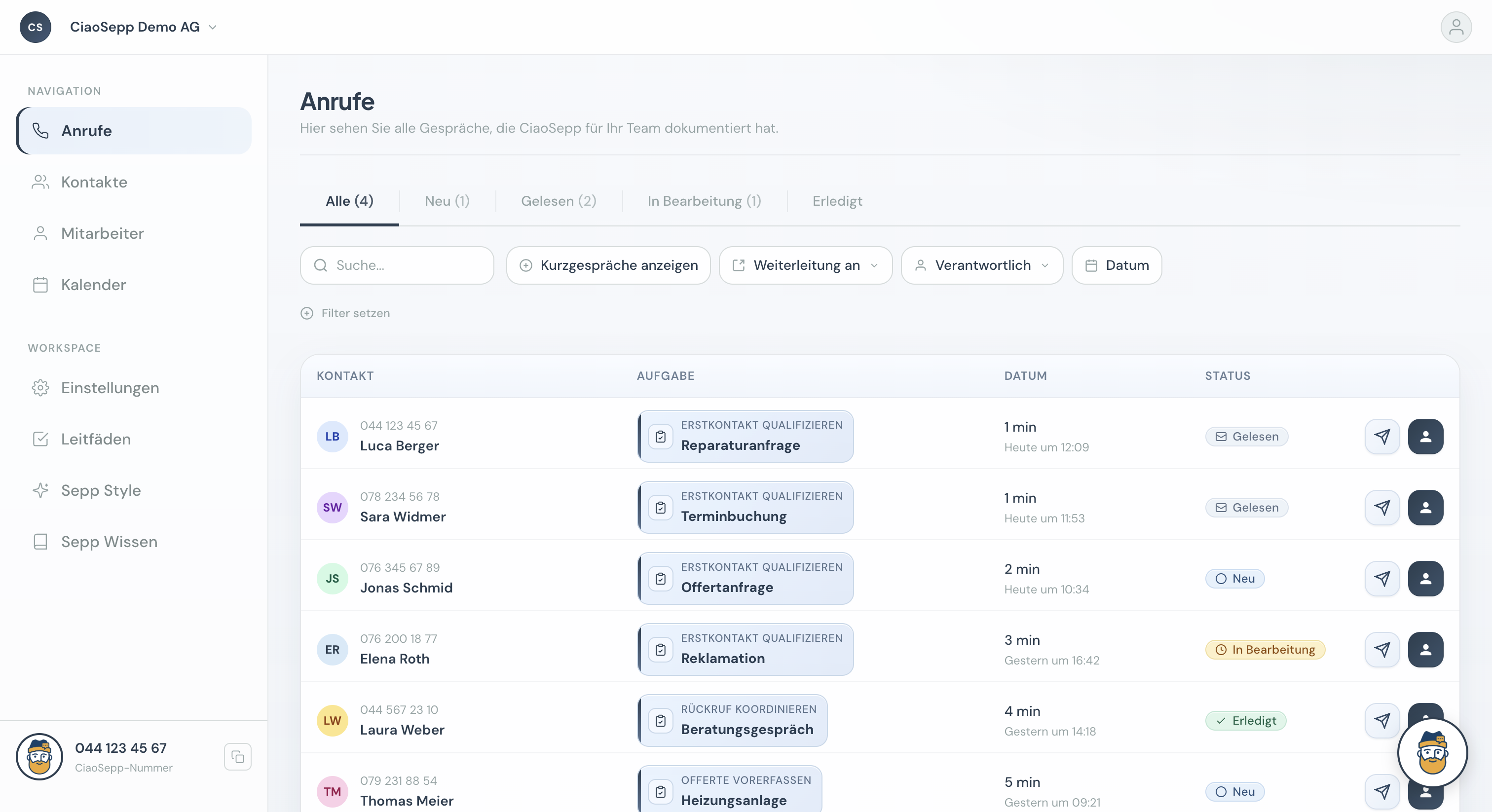1492x812 pixels.
Task: Expand the Weiterleitung an dropdown
Action: click(x=805, y=265)
